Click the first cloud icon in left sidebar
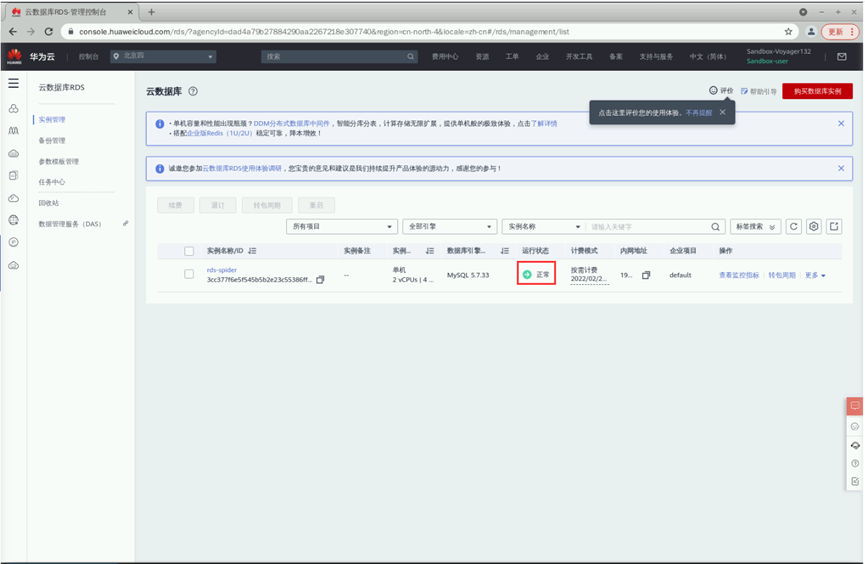The width and height of the screenshot is (865, 564). tap(14, 153)
